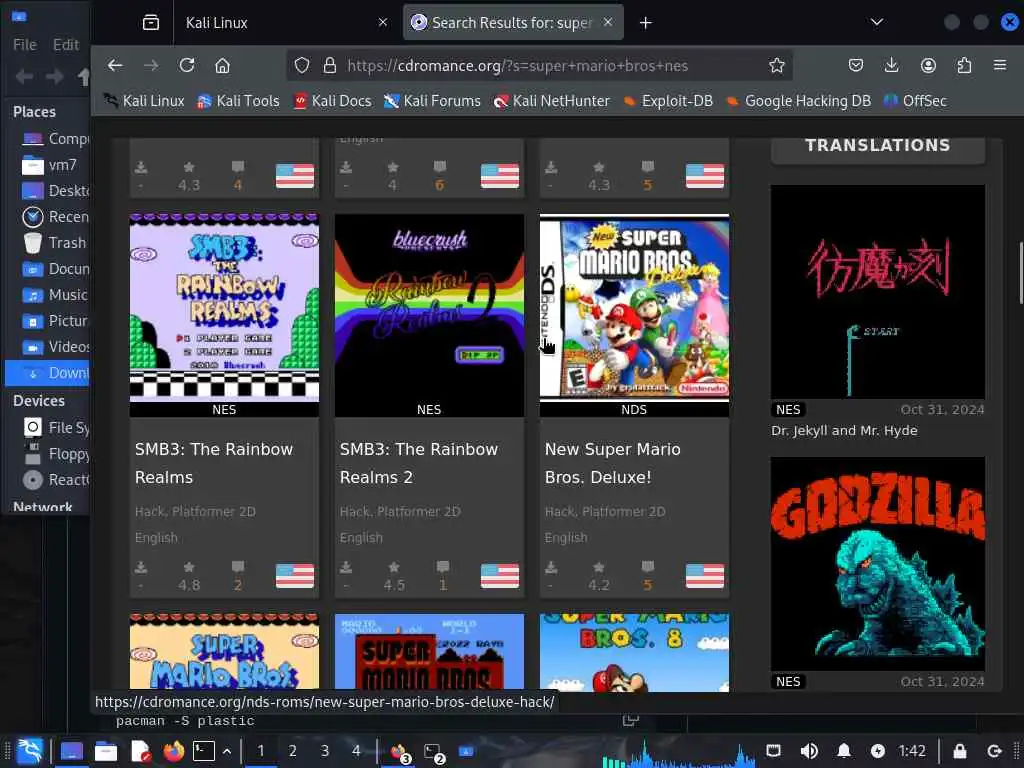Viewport: 1024px width, 768px height.
Task: Open the 1:42 panel clock
Action: (912, 751)
